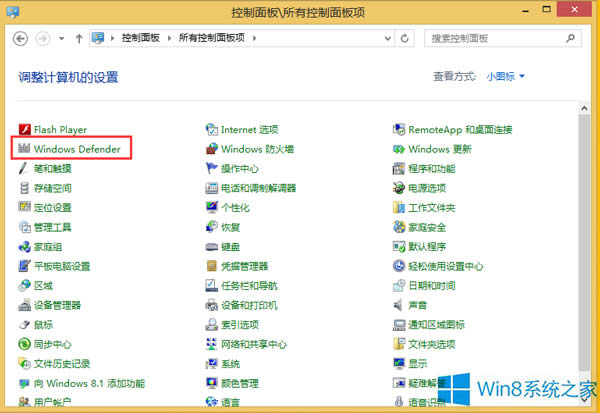Click the 管理工具 icon
This screenshot has width=600, height=413.
[24, 227]
